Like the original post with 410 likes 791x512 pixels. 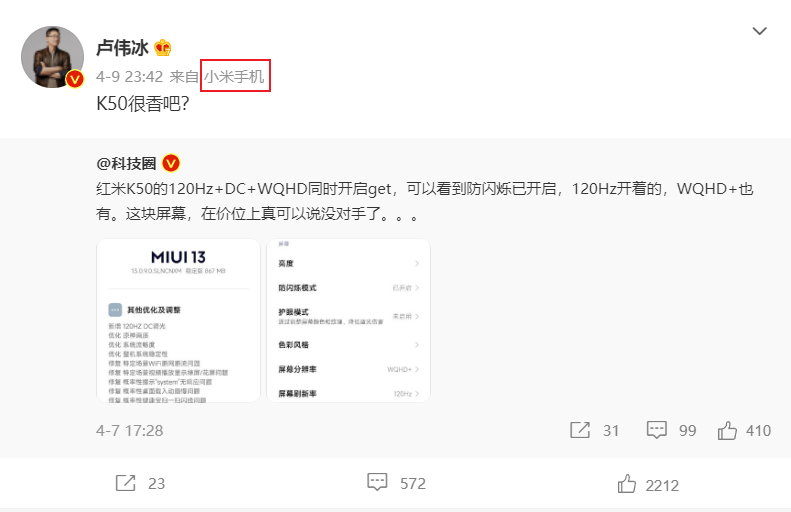(727, 431)
